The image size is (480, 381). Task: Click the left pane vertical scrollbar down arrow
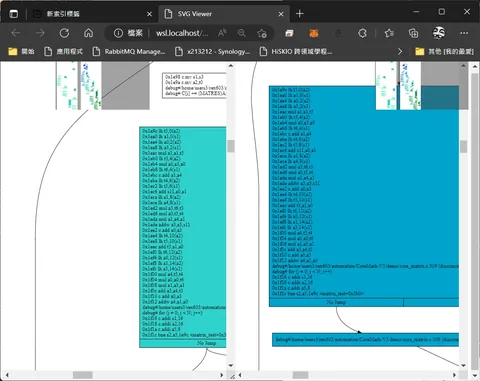(x=231, y=366)
